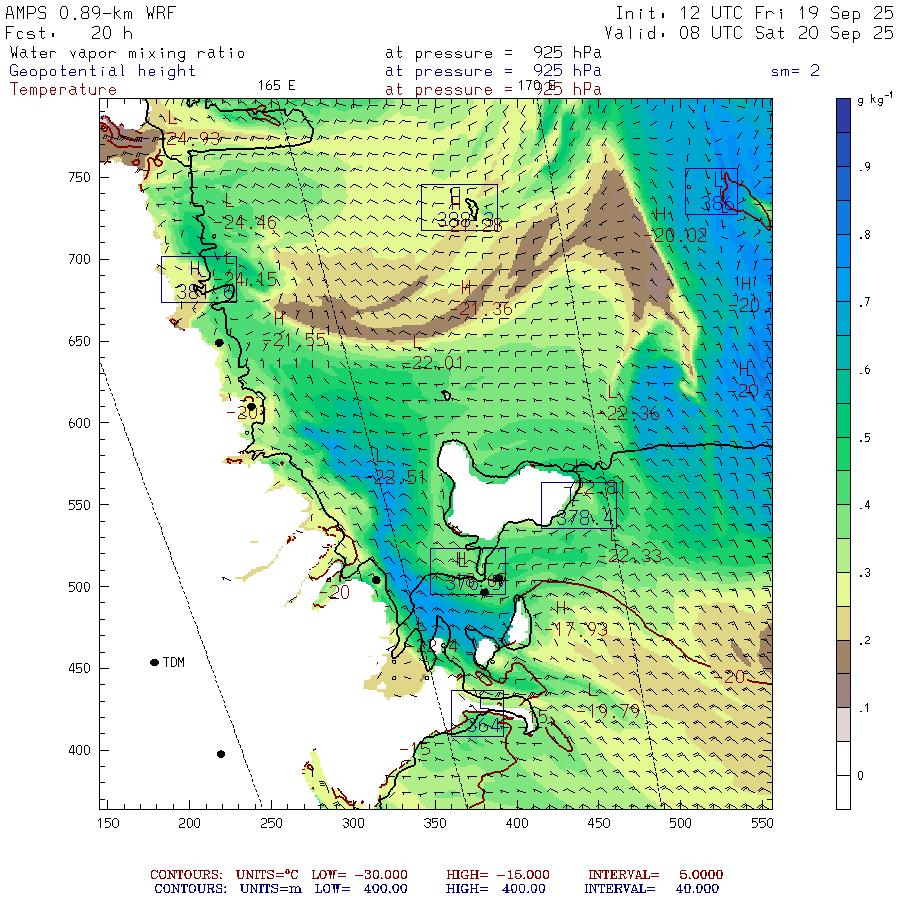The height and width of the screenshot is (900, 900).
Task: Click the boxed '378.4' height value
Action: pyautogui.click(x=585, y=518)
